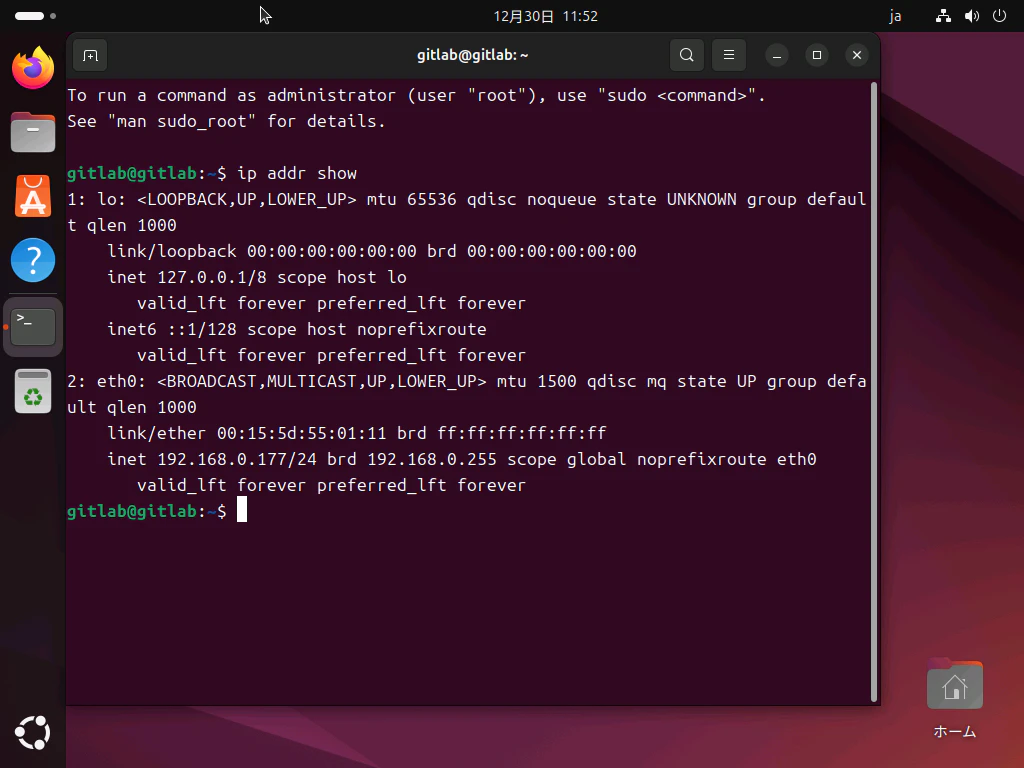Image resolution: width=1024 pixels, height=768 pixels.
Task: Switch input source via the ja indicator
Action: pyautogui.click(x=895, y=16)
